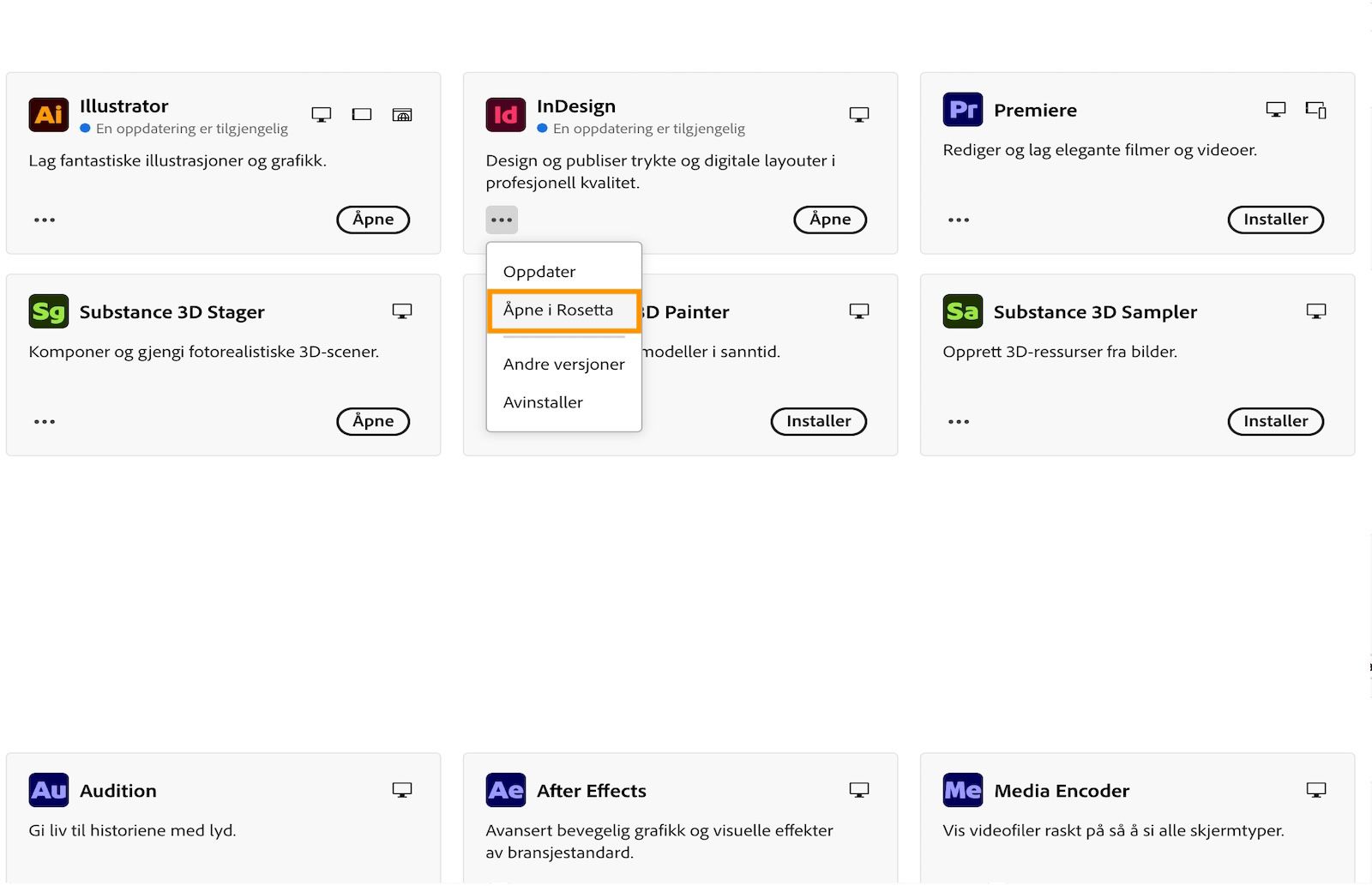
Task: Click the Premiere app title
Action: [1035, 110]
